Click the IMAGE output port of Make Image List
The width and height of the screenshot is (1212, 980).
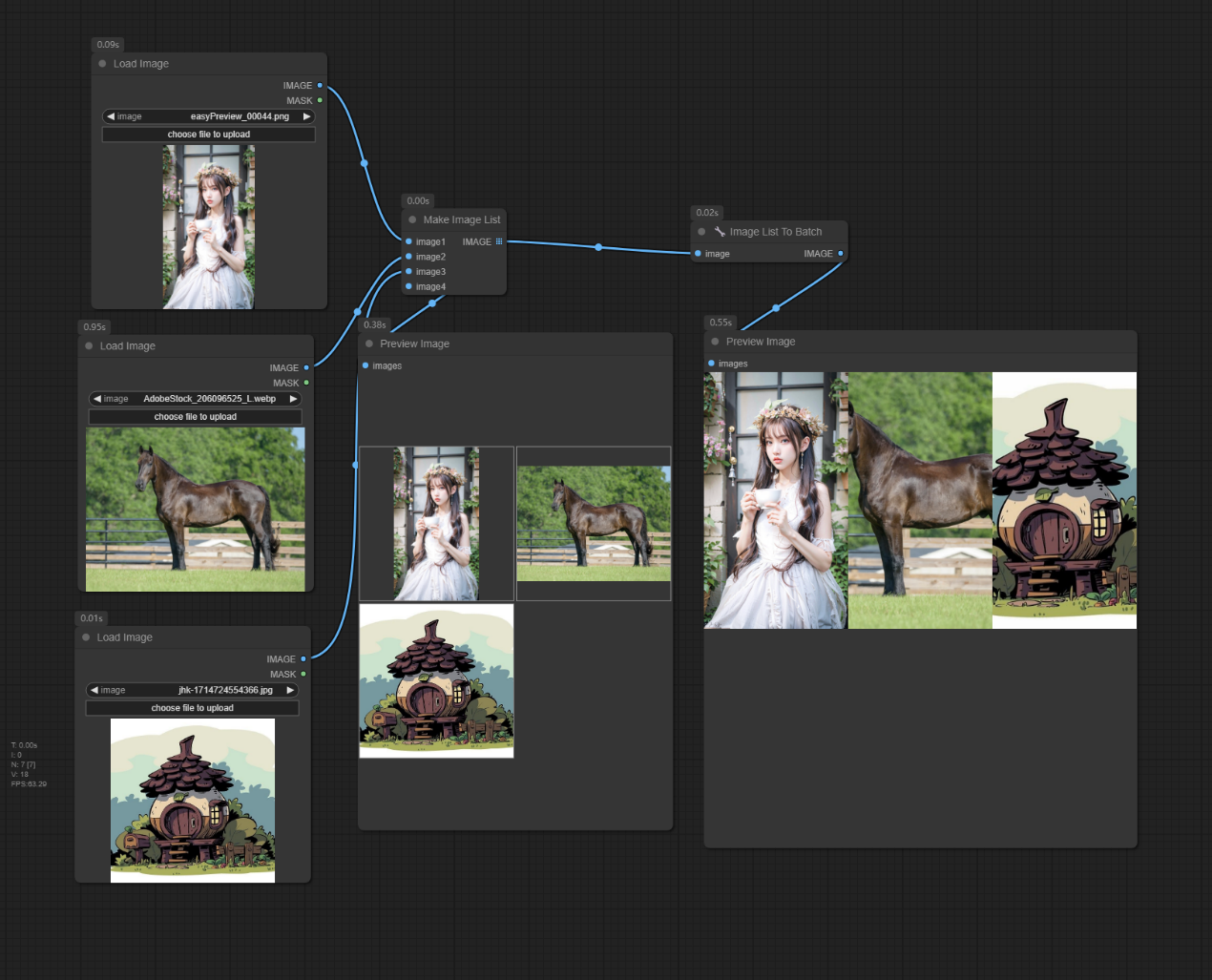[x=498, y=241]
